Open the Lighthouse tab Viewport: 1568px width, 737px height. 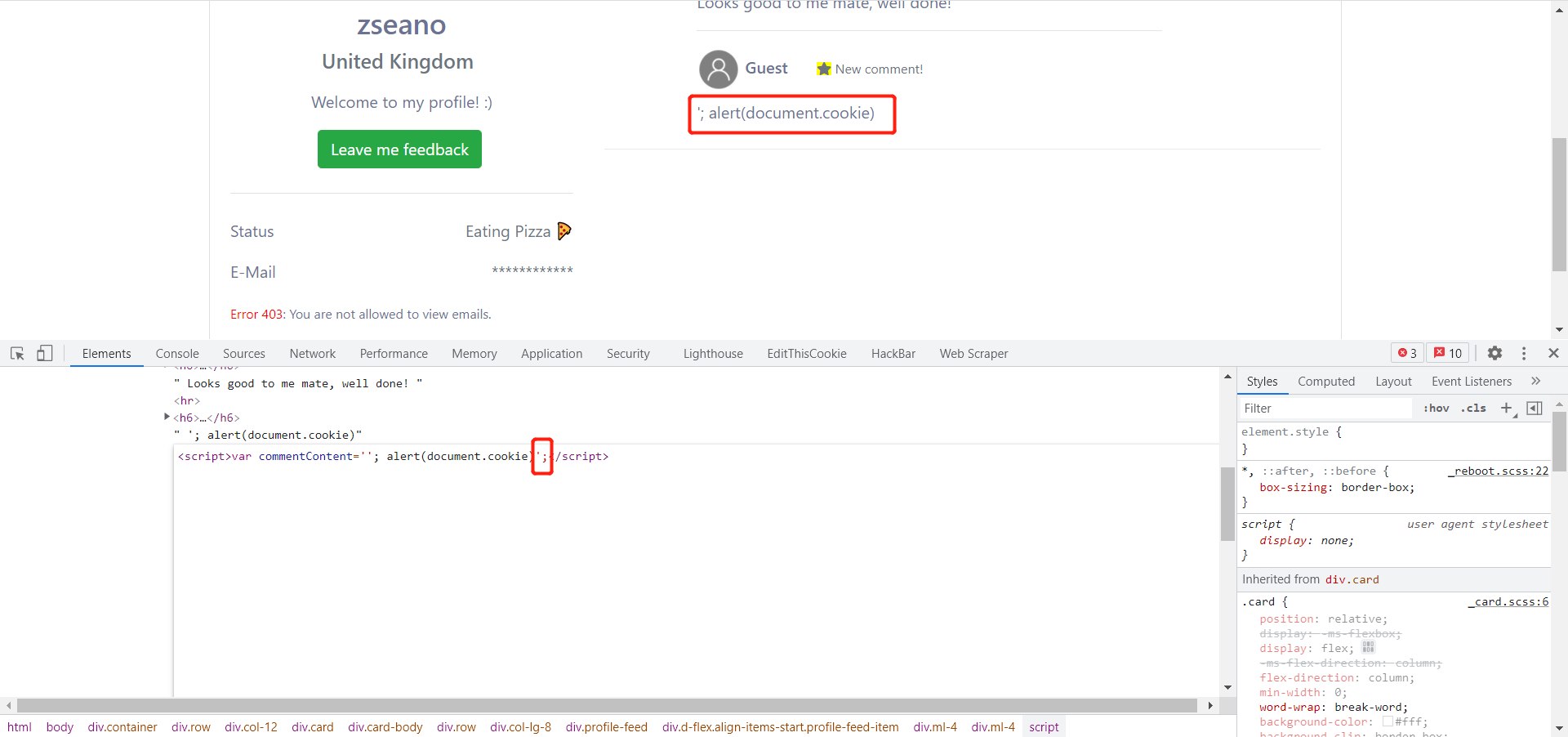[713, 354]
